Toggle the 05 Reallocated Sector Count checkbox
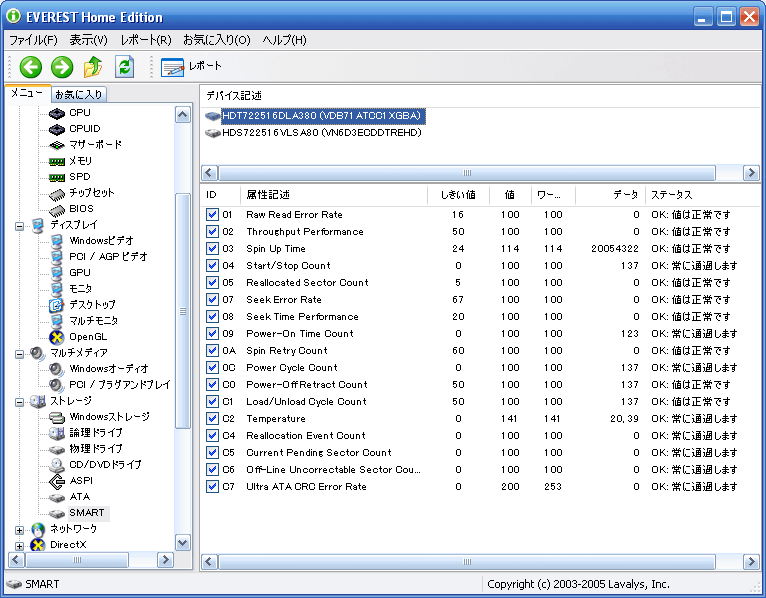 click(213, 282)
